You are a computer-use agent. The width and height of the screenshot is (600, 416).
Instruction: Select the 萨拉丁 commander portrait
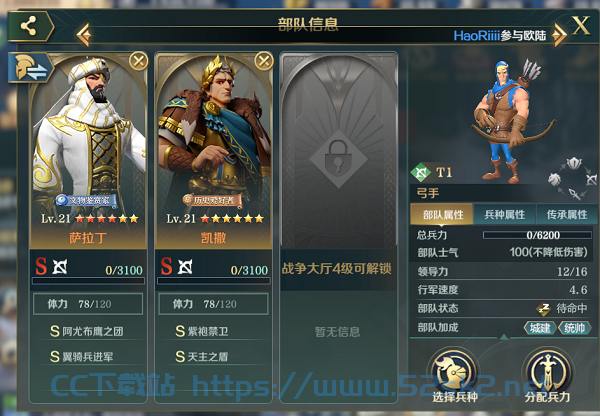tap(88, 150)
